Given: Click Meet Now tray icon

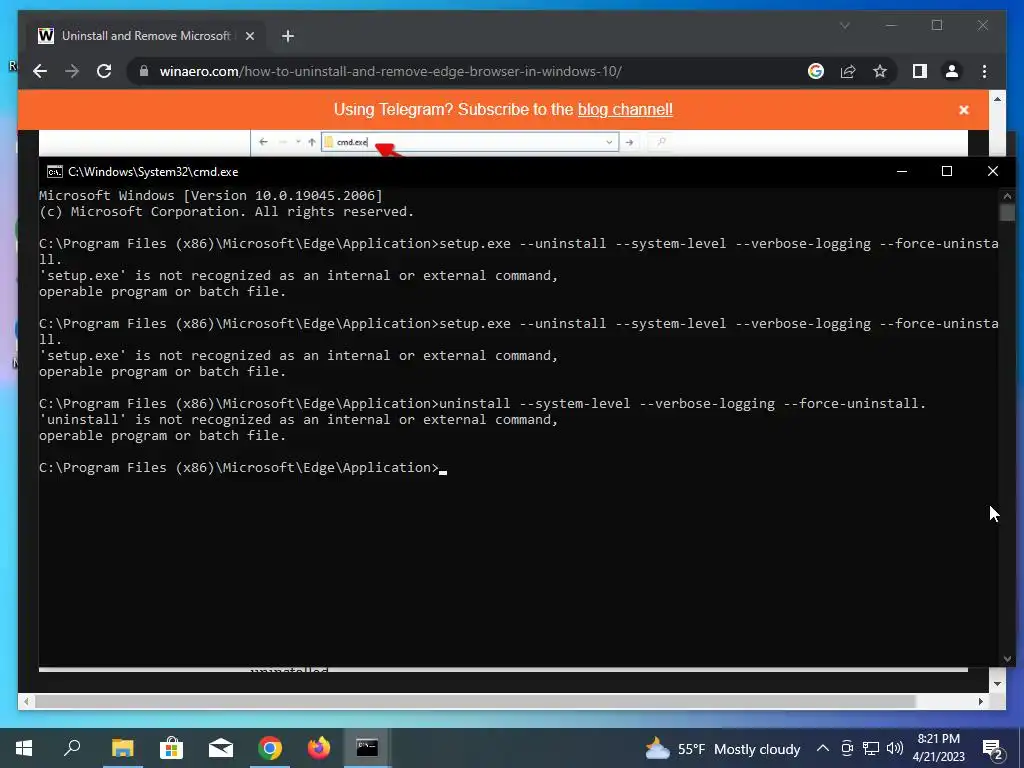Looking at the screenshot, I should [847, 748].
